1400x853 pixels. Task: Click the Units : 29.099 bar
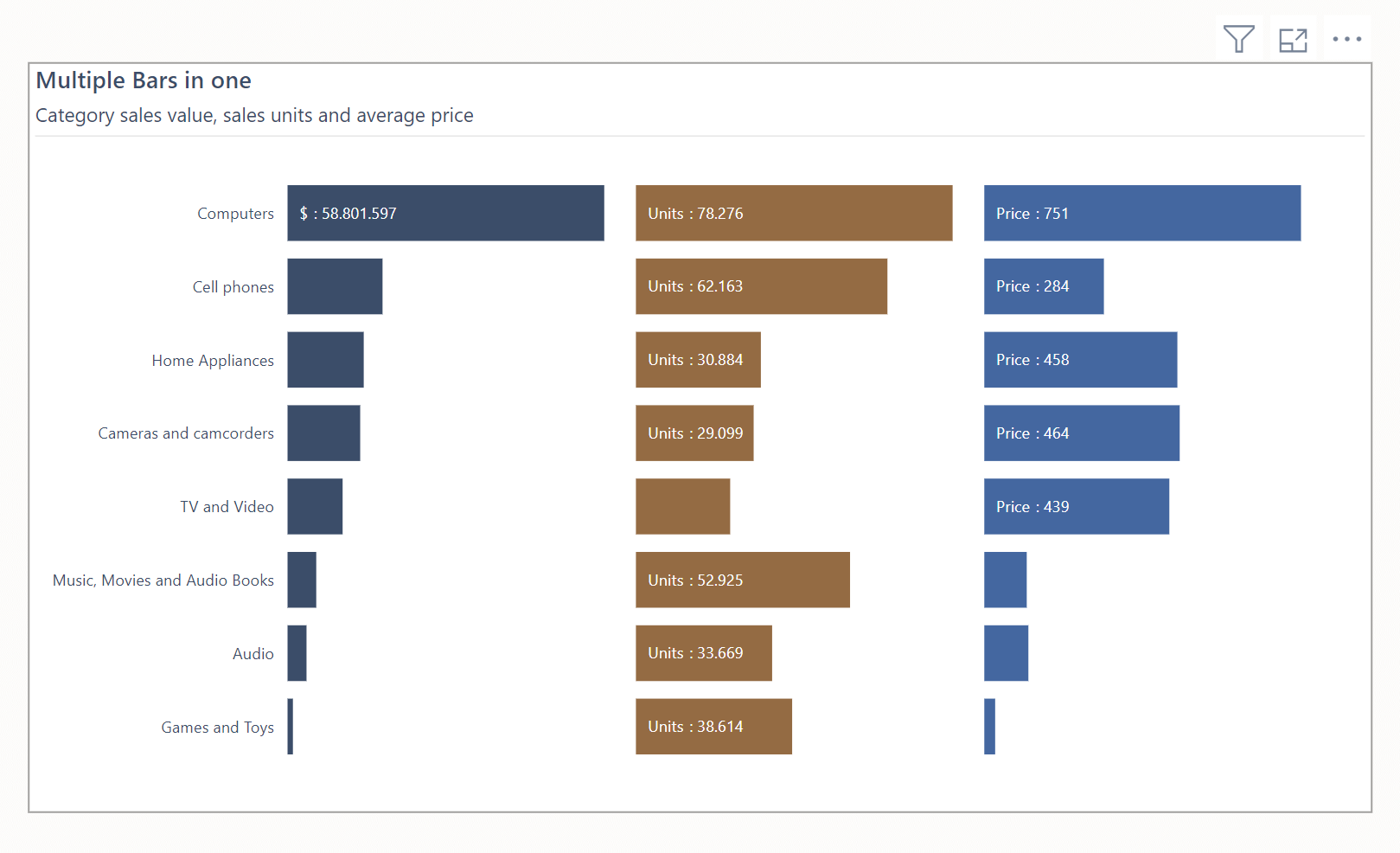coord(694,433)
